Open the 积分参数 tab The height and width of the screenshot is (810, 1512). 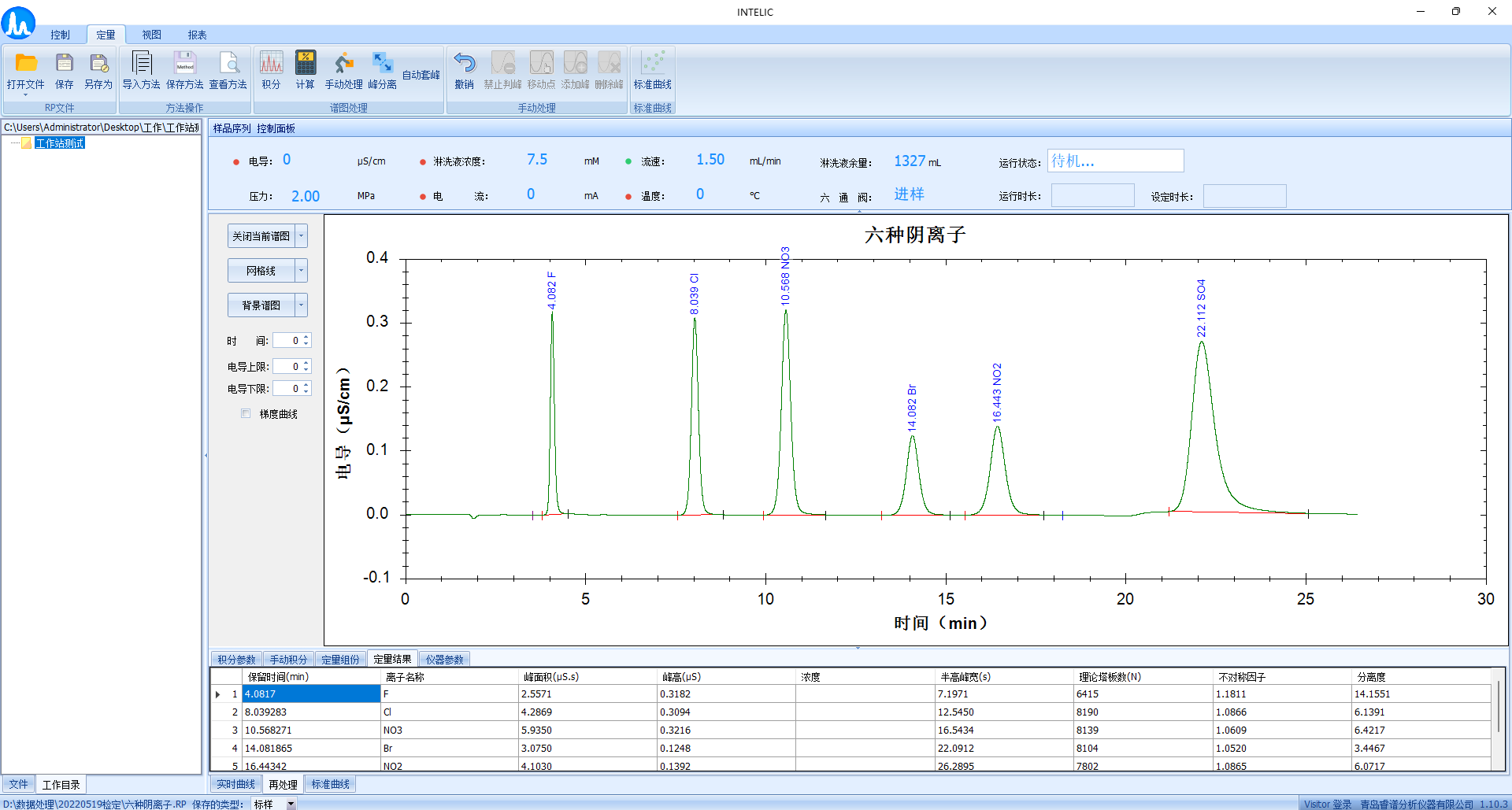236,660
